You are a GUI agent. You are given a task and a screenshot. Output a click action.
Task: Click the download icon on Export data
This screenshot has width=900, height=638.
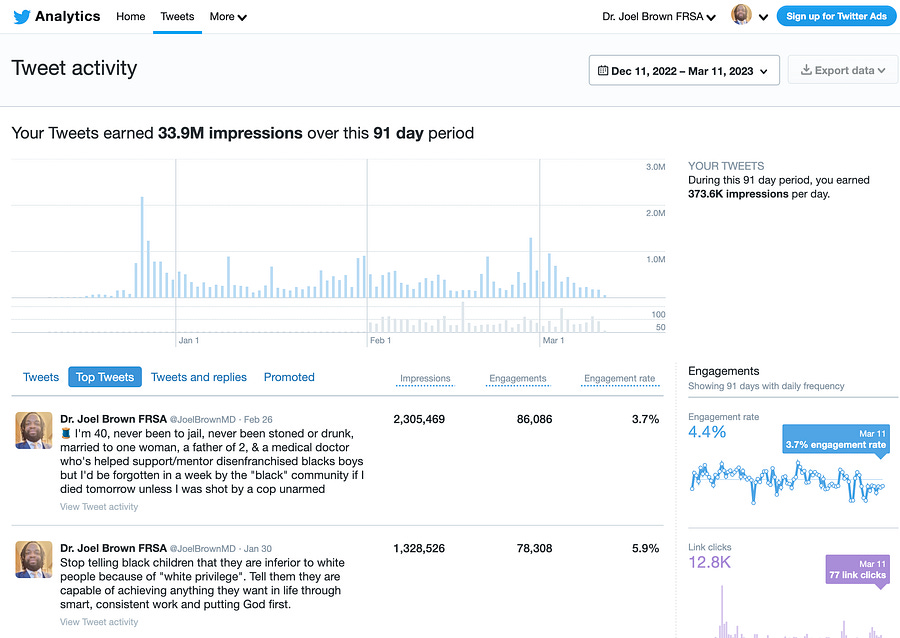tap(806, 70)
